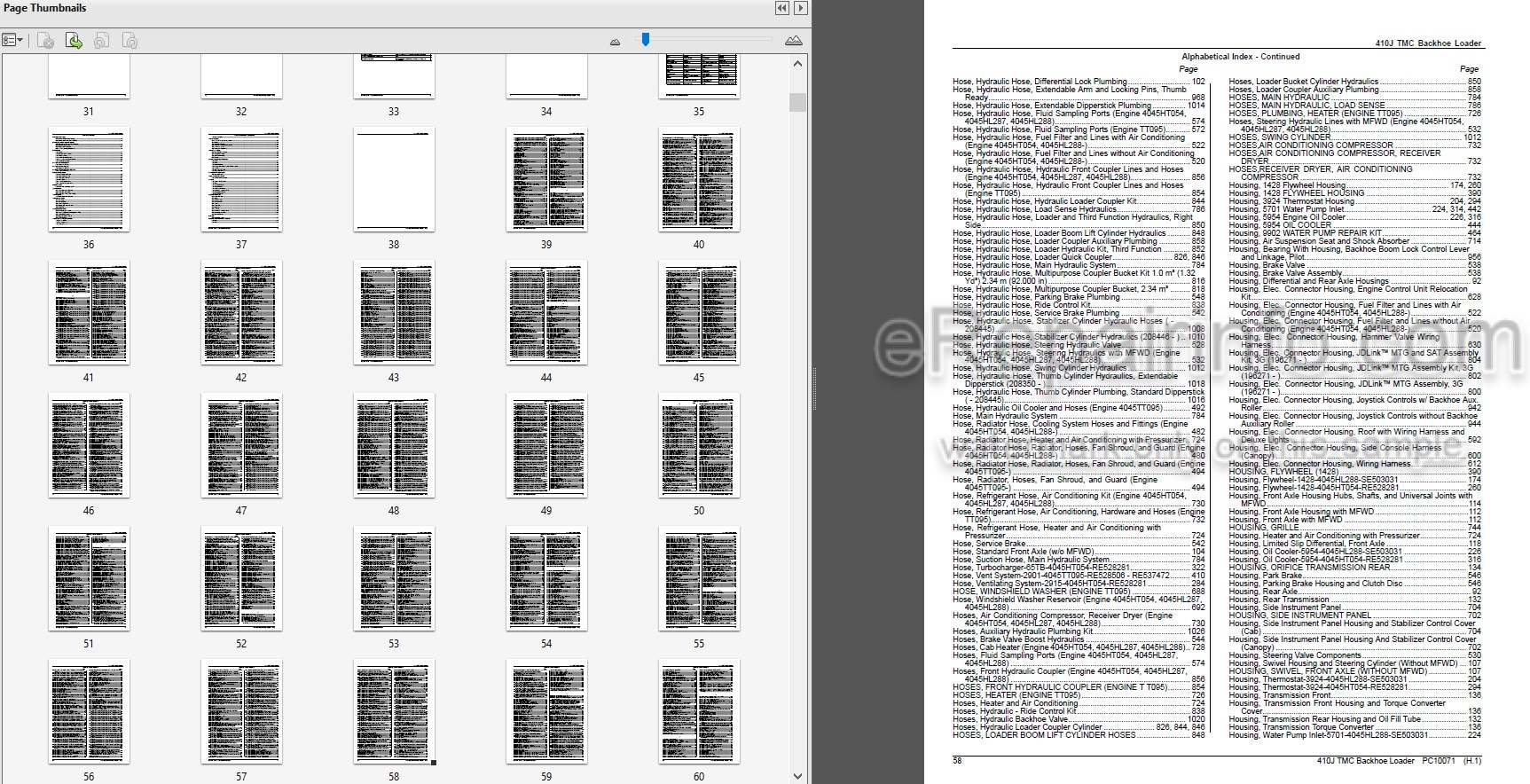This screenshot has height=784, width=1530.
Task: Click page label 35 under thumbnail
Action: (699, 112)
